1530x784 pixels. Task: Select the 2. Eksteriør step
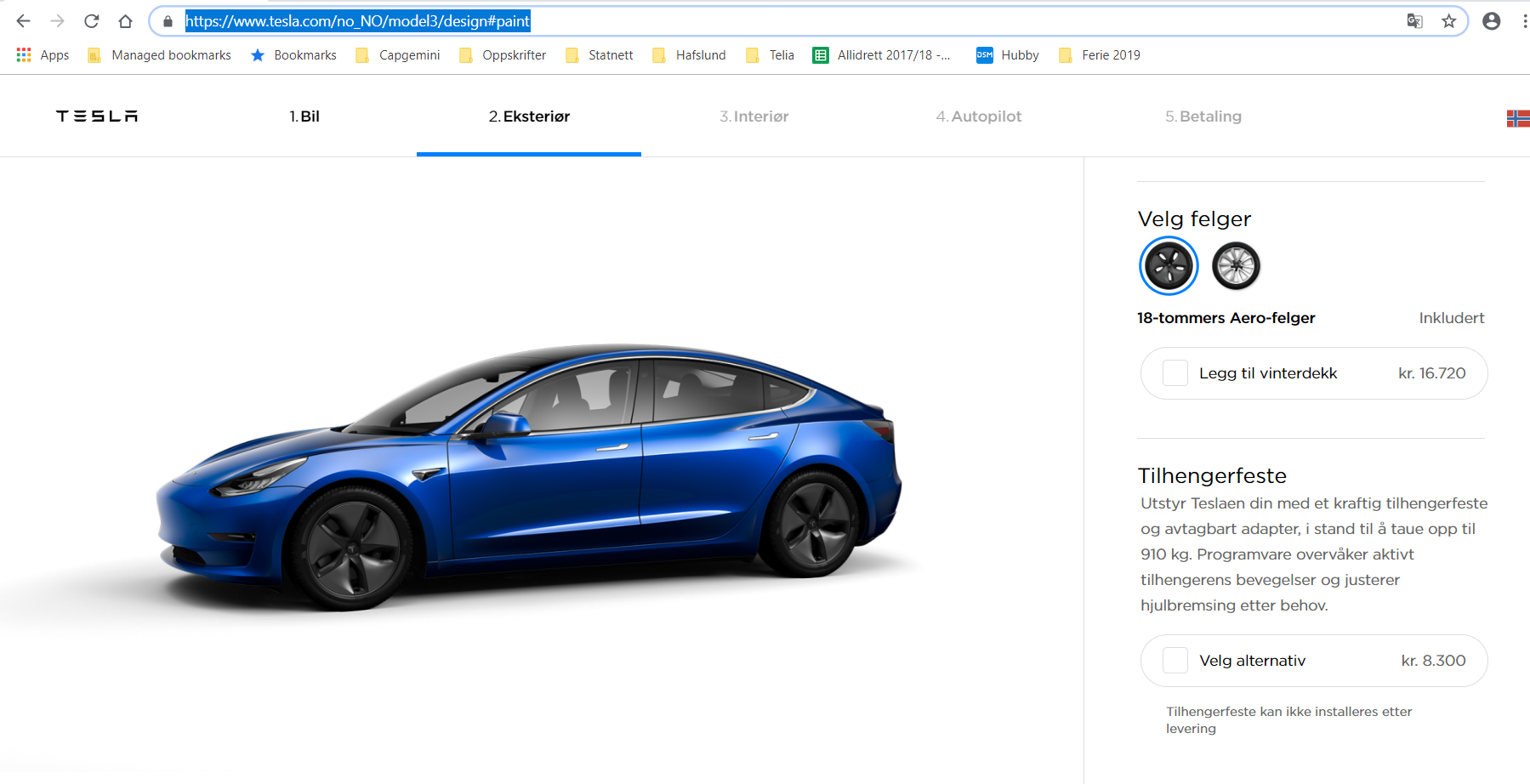[x=529, y=116]
